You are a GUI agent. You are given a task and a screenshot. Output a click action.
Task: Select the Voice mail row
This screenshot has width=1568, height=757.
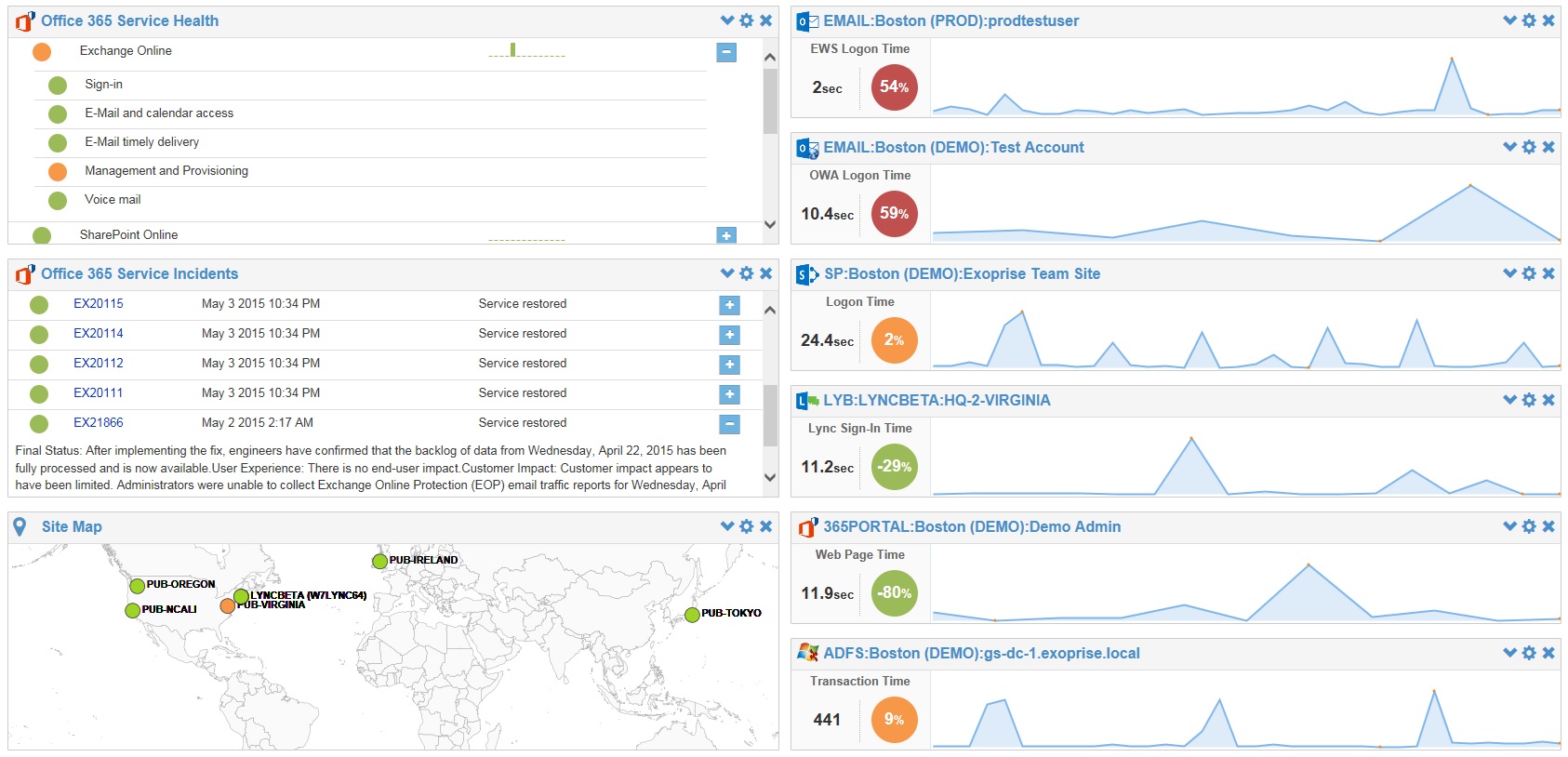click(x=371, y=200)
